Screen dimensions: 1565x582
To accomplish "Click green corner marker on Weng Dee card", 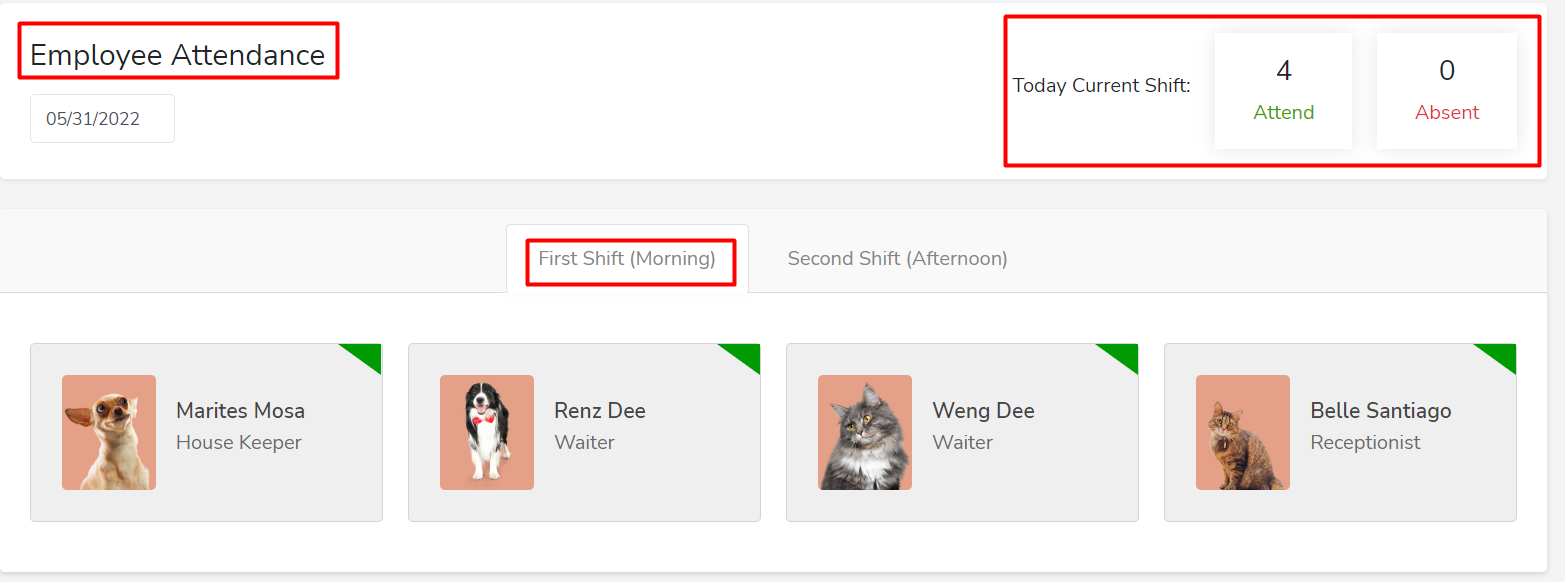I will pos(1122,354).
